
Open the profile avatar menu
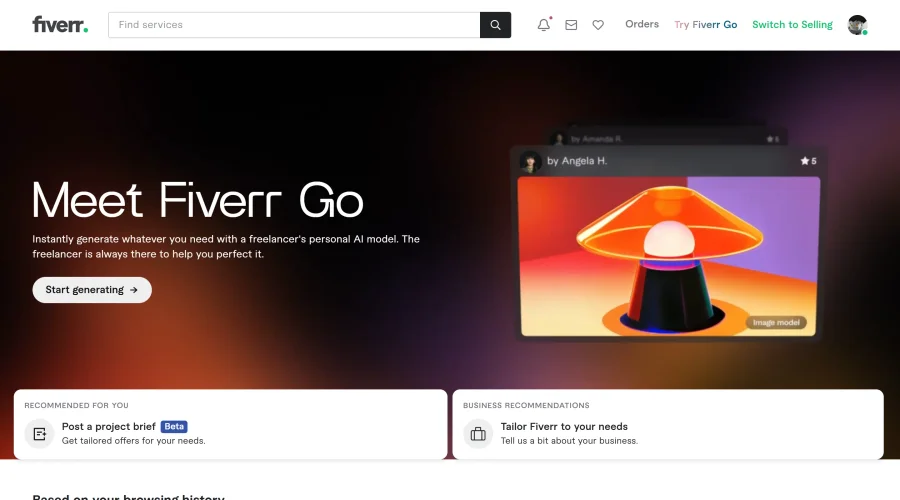[x=858, y=25]
